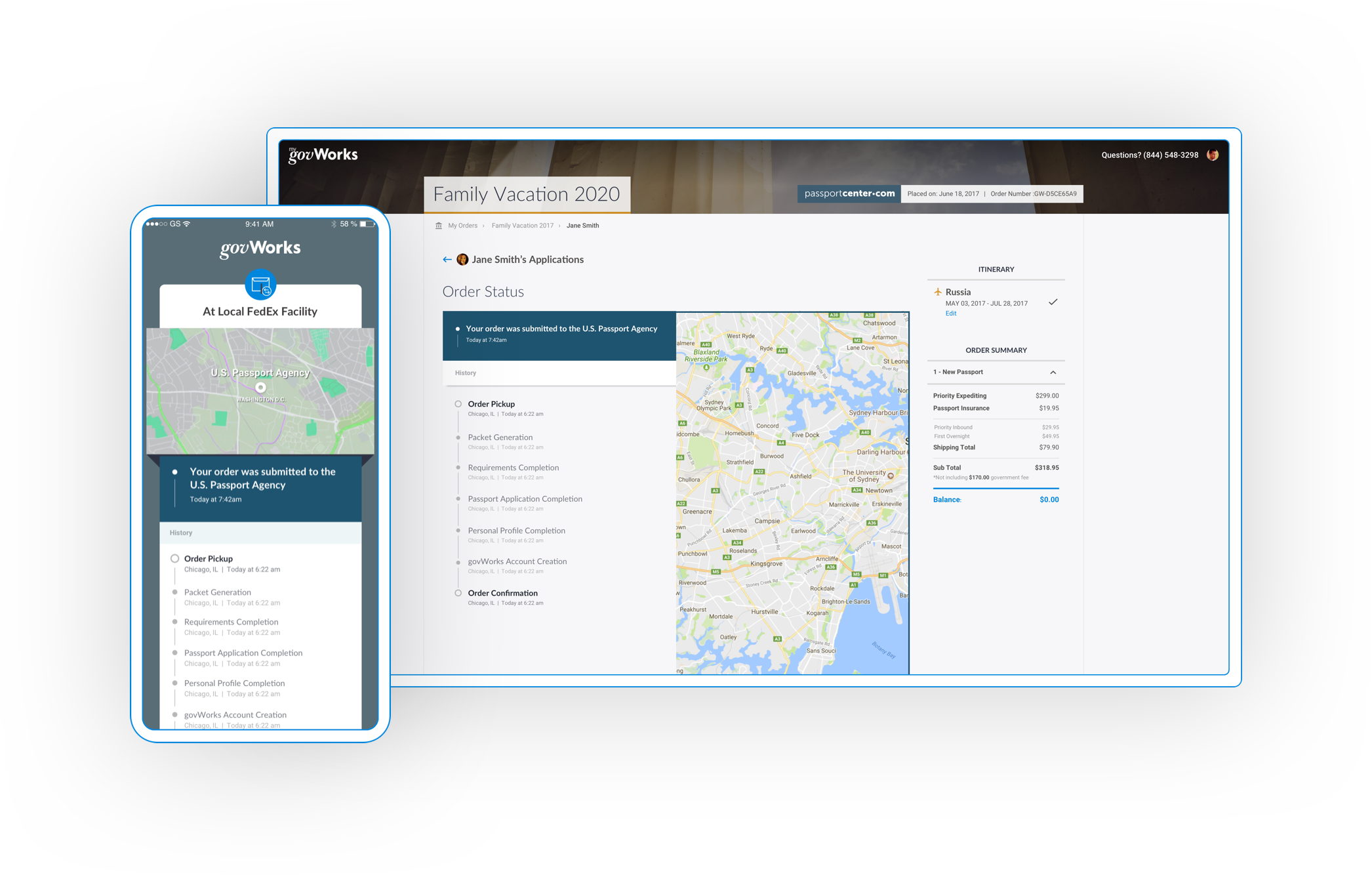Click the Russia itinerary checkmark
This screenshot has width=1372, height=875.
(x=1053, y=302)
